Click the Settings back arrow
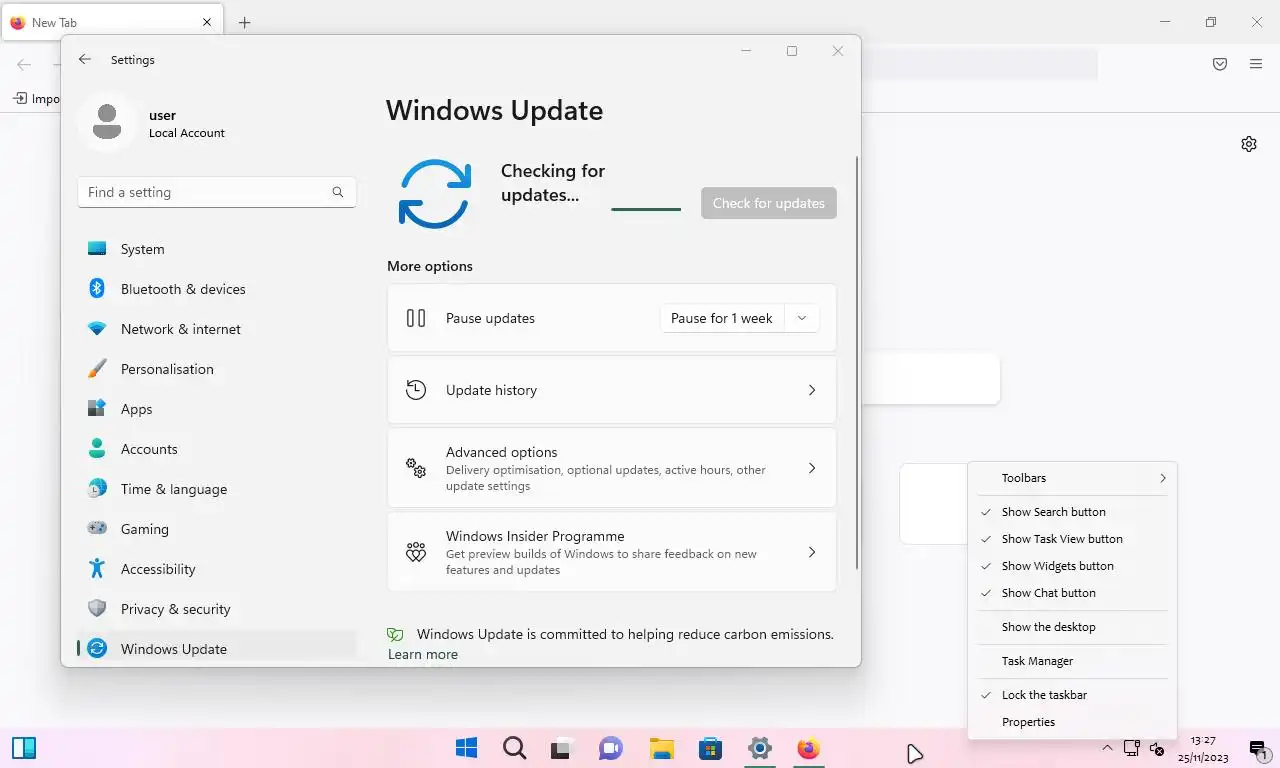The image size is (1280, 768). (85, 60)
